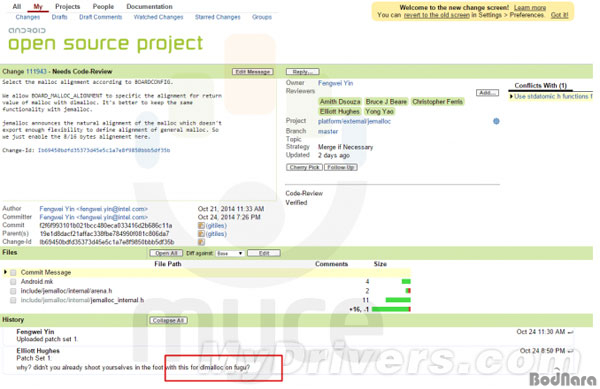Open the Diff against Base dropdown
This screenshot has height=389, width=600.
(230, 253)
